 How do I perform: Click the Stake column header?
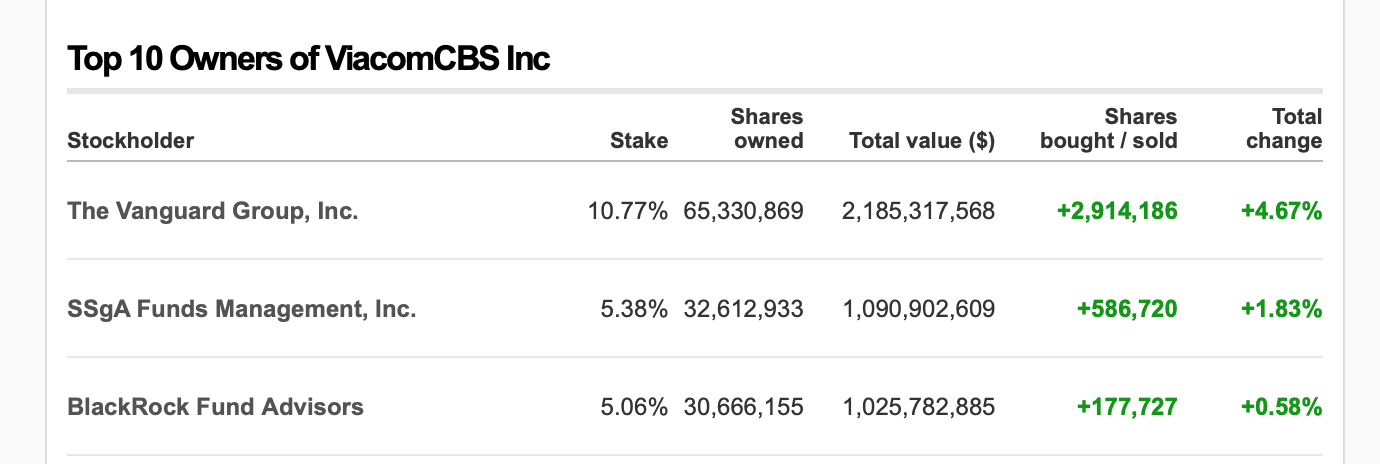(x=638, y=141)
